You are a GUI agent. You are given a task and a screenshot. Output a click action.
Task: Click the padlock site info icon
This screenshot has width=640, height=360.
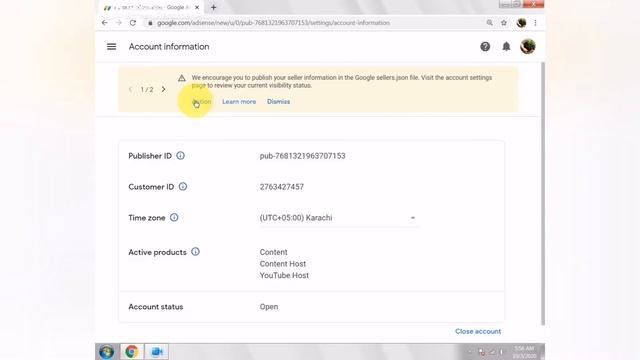[150, 23]
